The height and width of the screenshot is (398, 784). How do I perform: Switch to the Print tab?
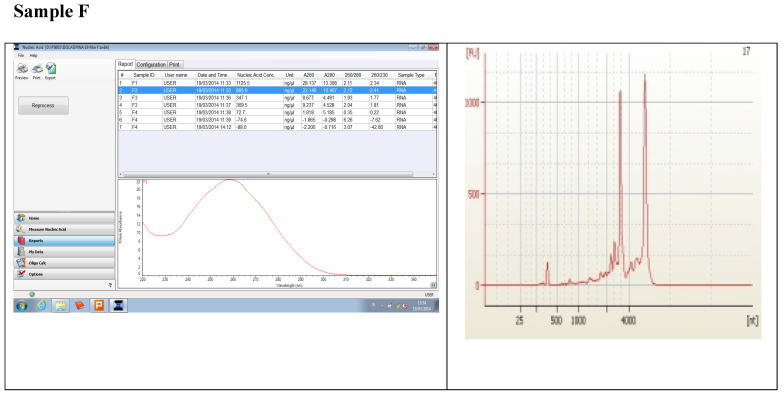[x=174, y=65]
